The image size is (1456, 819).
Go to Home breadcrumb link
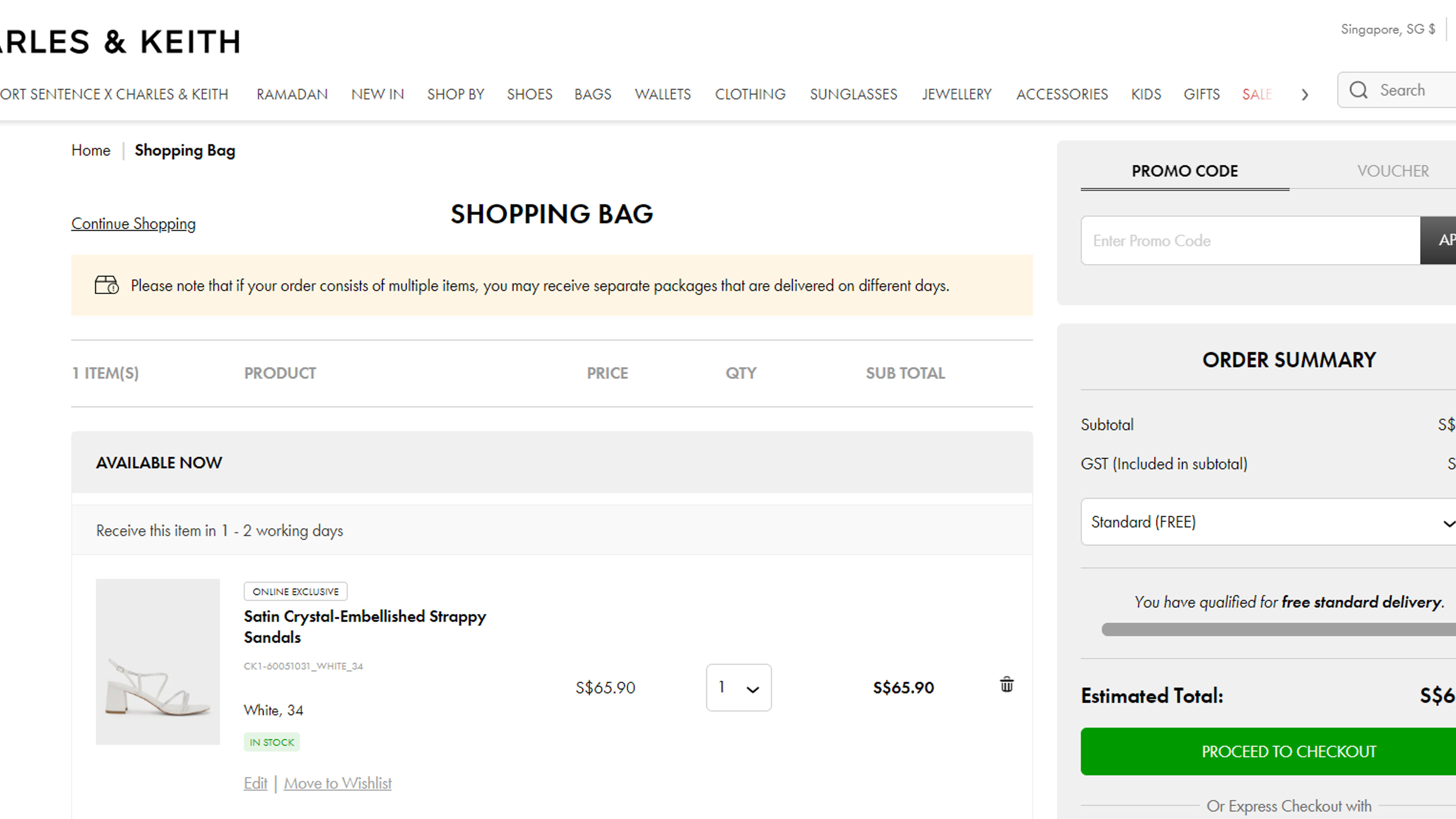point(91,151)
